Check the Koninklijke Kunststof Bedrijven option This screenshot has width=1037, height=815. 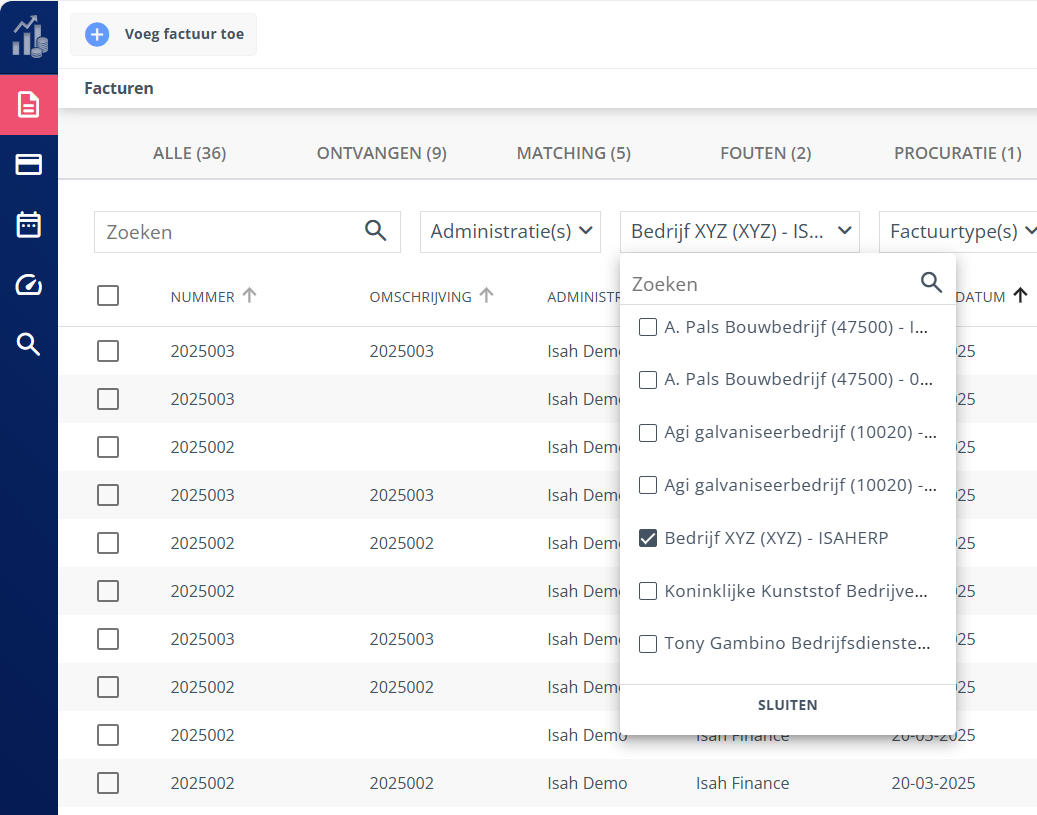click(x=648, y=591)
